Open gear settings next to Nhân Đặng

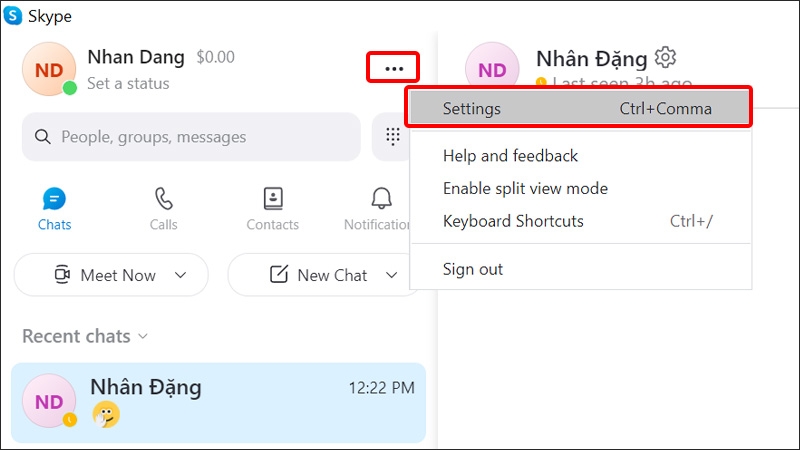tap(666, 58)
